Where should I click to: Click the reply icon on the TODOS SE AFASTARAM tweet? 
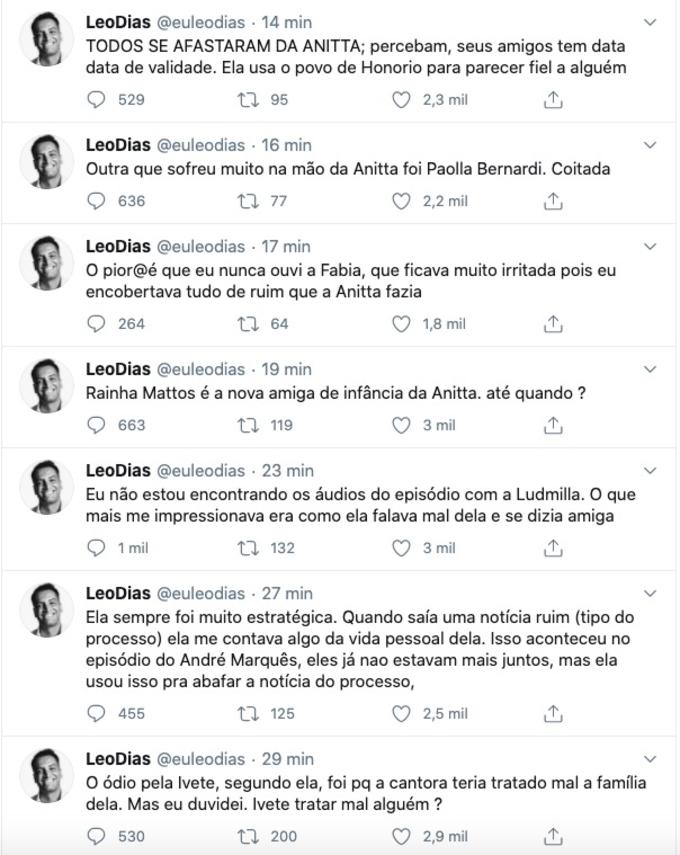click(95, 99)
